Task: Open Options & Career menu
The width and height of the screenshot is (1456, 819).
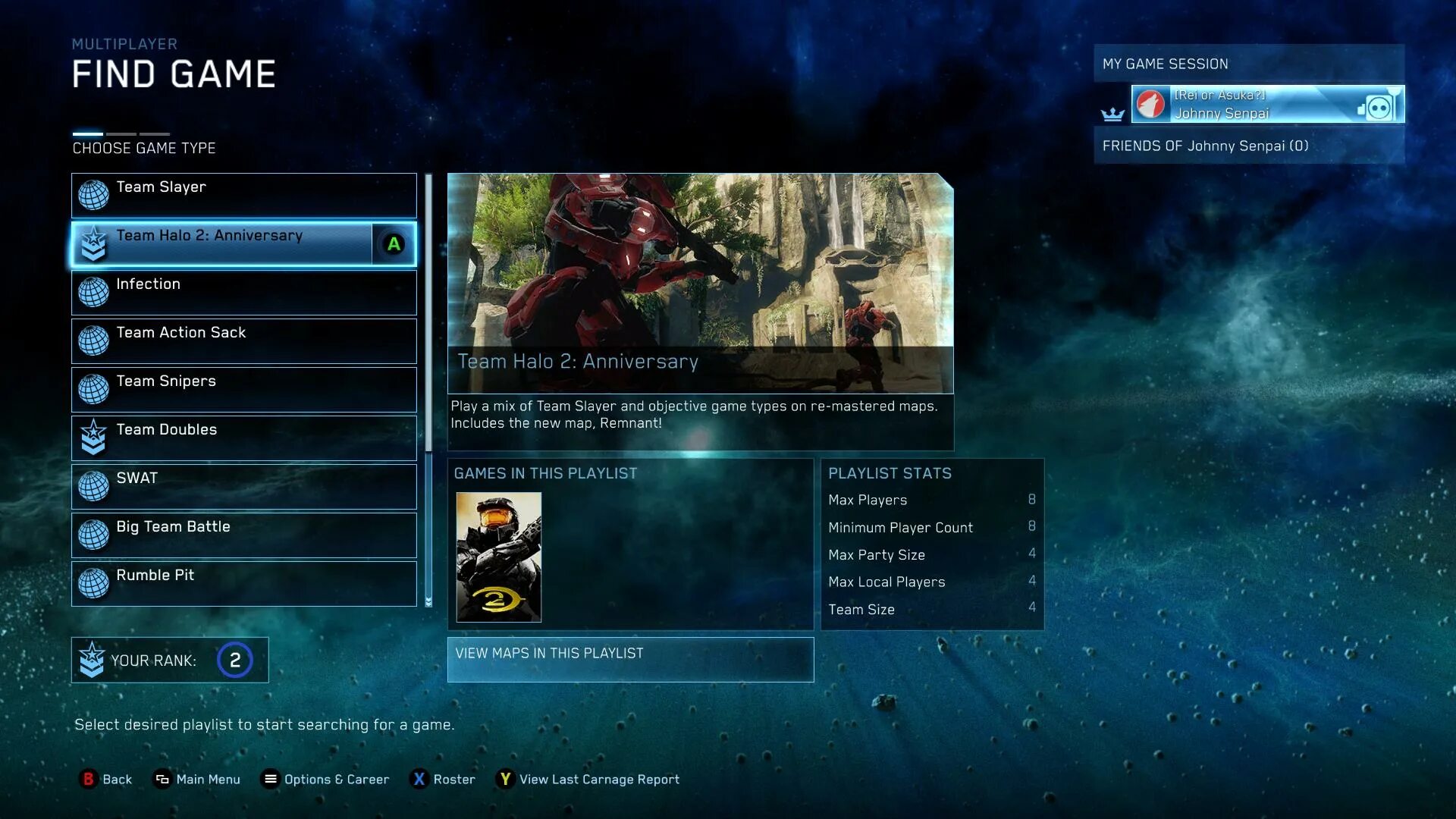Action: (325, 779)
